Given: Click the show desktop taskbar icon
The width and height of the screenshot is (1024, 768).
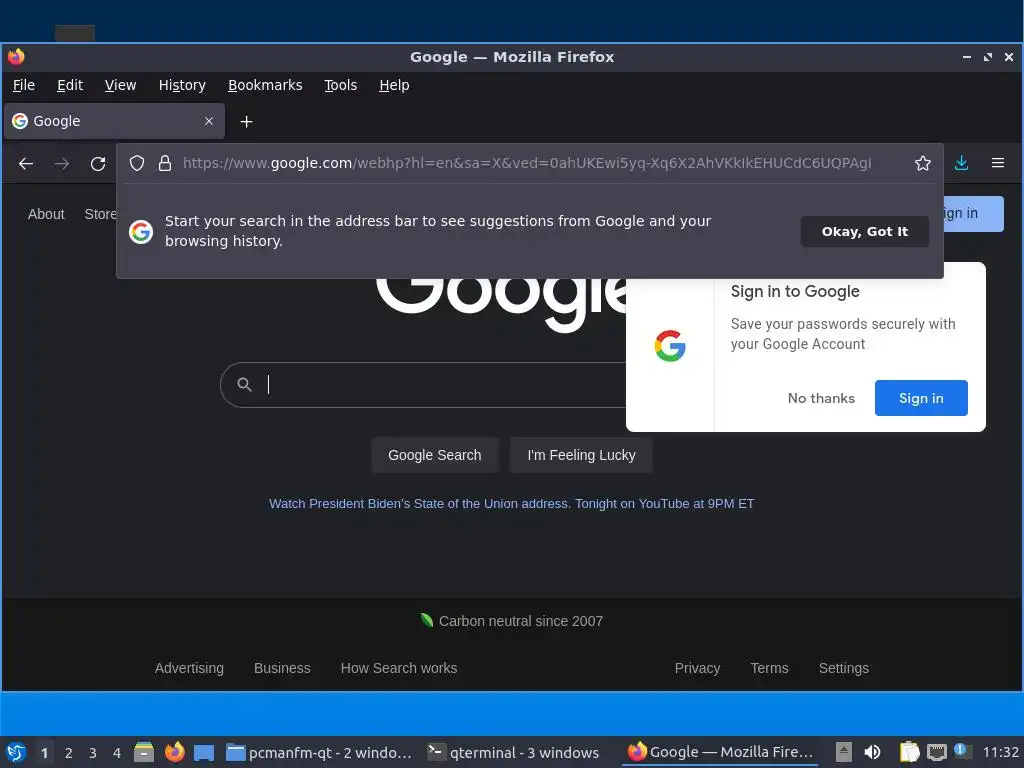Looking at the screenshot, I should coord(204,752).
